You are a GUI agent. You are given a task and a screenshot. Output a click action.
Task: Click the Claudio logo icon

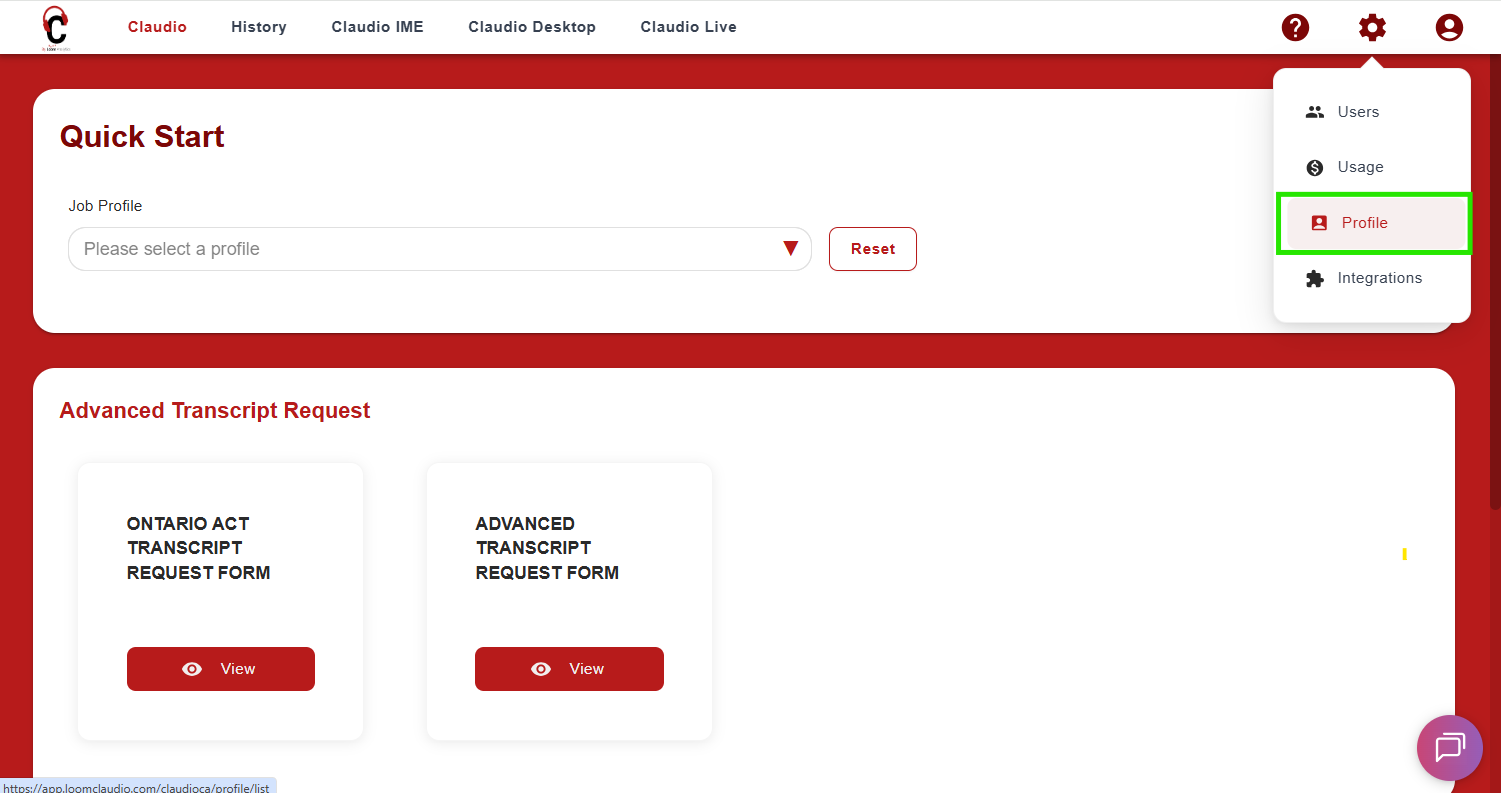pos(55,27)
